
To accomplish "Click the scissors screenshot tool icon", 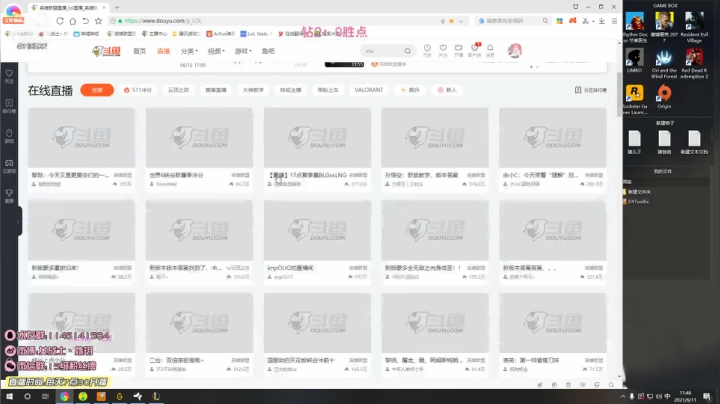I will (585, 21).
